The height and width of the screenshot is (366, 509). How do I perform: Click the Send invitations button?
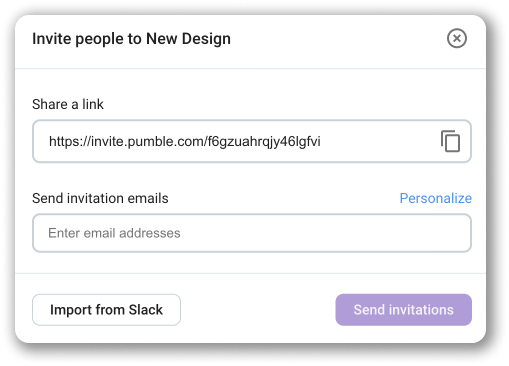point(403,310)
